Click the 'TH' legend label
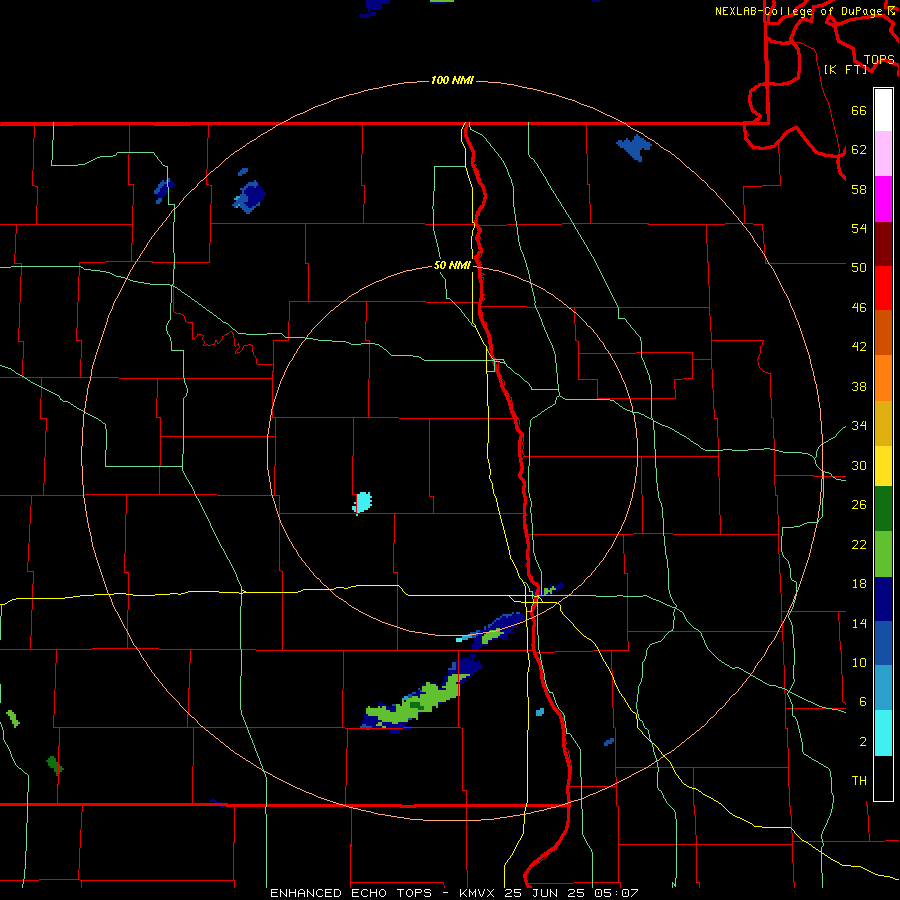The image size is (900, 900). point(859,780)
